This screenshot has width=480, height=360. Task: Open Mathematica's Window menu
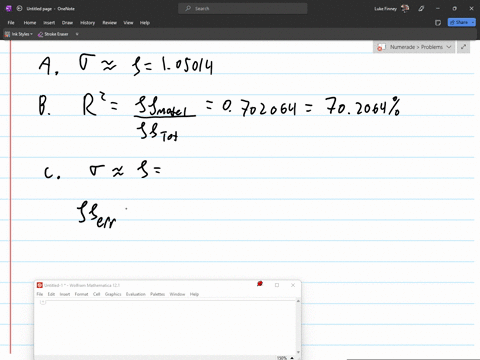[x=177, y=294]
